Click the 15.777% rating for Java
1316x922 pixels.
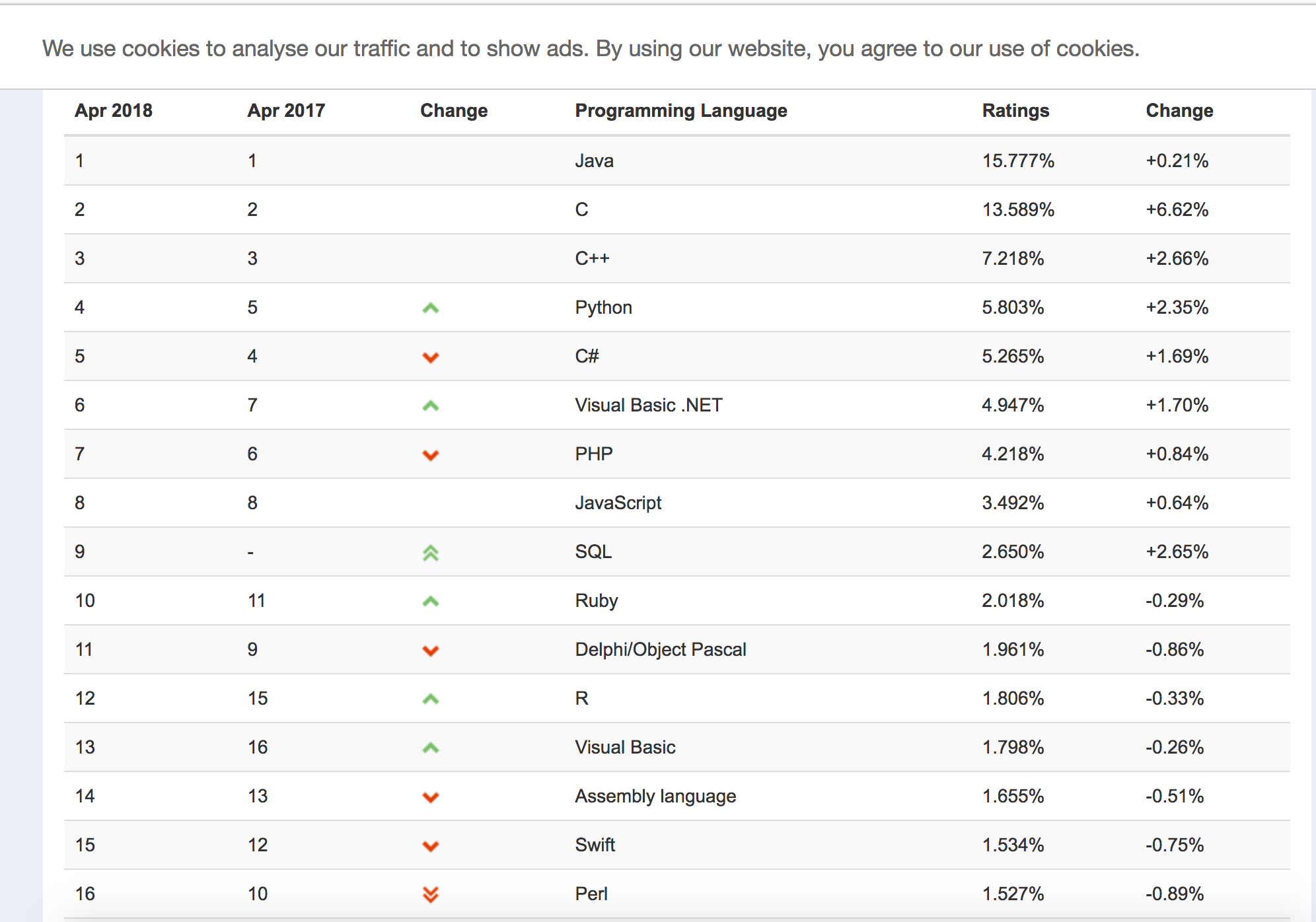click(x=1018, y=160)
